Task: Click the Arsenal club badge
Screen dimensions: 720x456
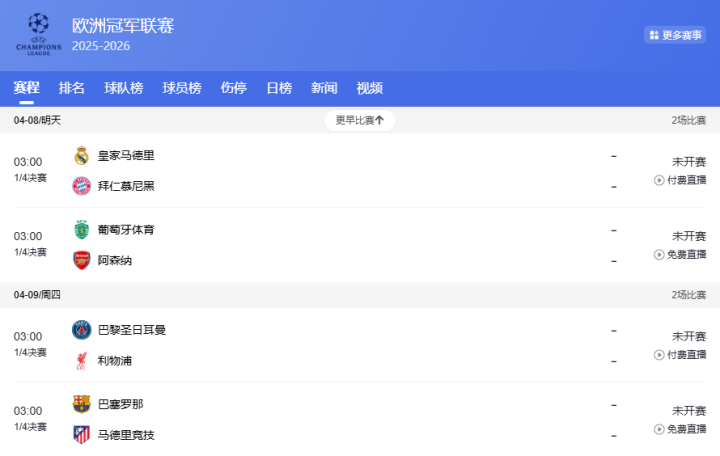Action: 82,260
